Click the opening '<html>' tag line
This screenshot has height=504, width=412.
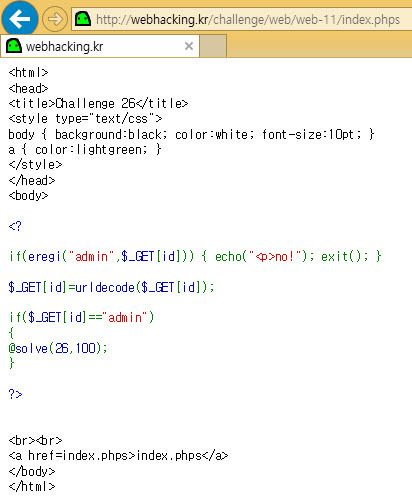[x=28, y=72]
